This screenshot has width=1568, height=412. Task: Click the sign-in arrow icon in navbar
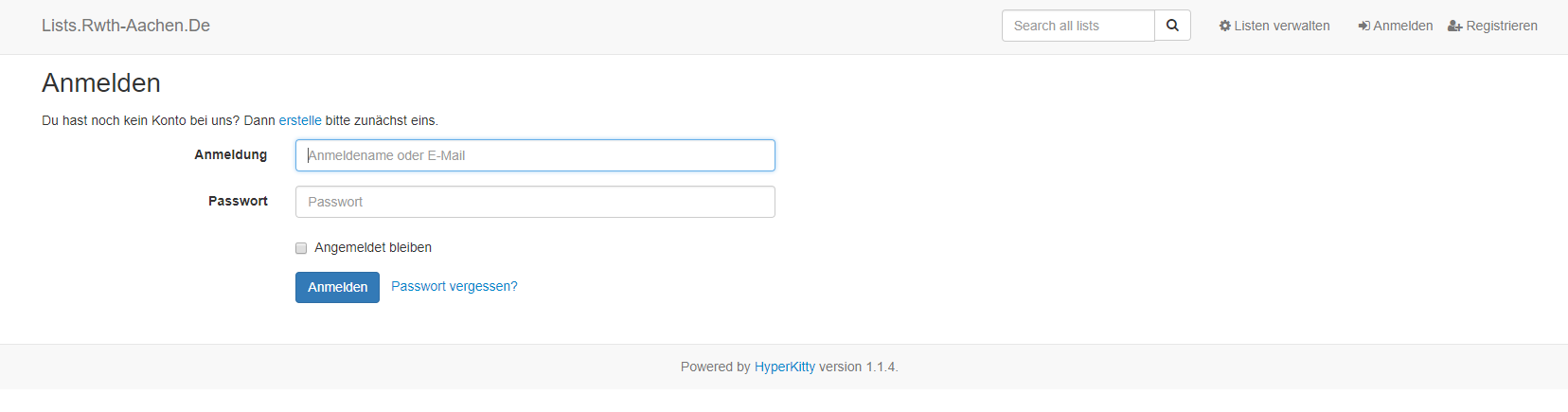pos(1363,26)
